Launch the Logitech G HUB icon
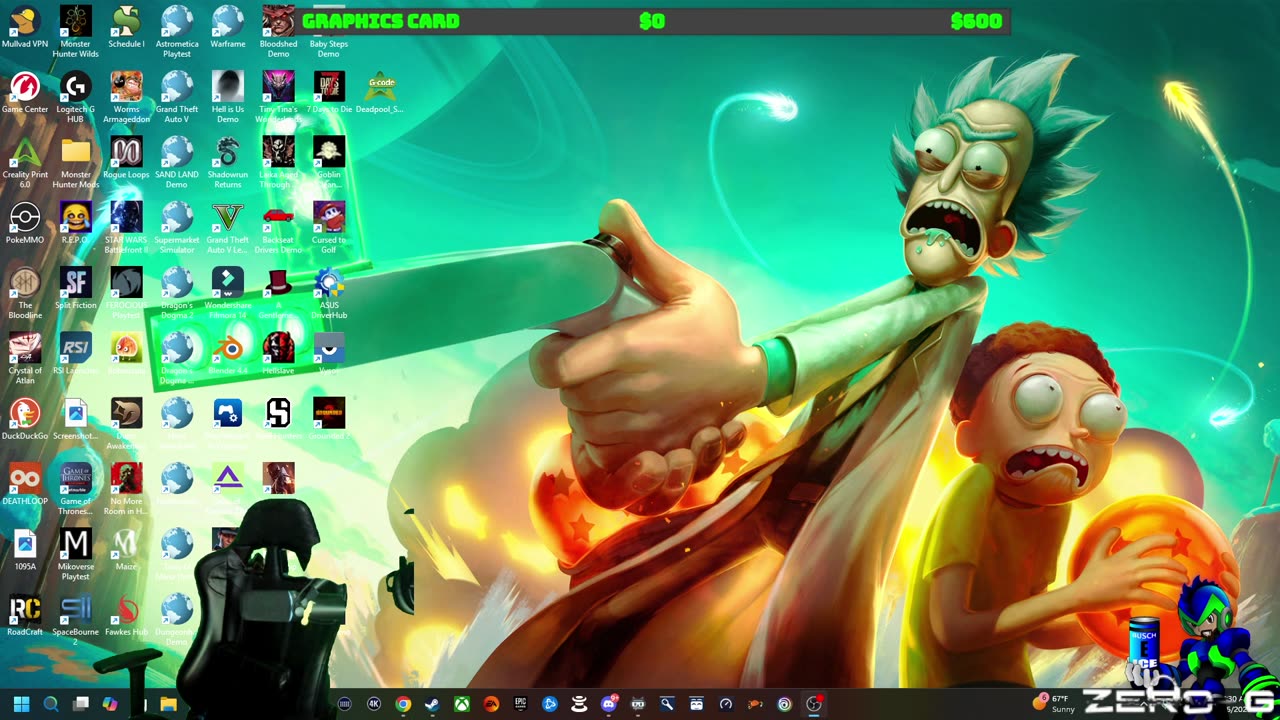The height and width of the screenshot is (720, 1280). pos(76,97)
